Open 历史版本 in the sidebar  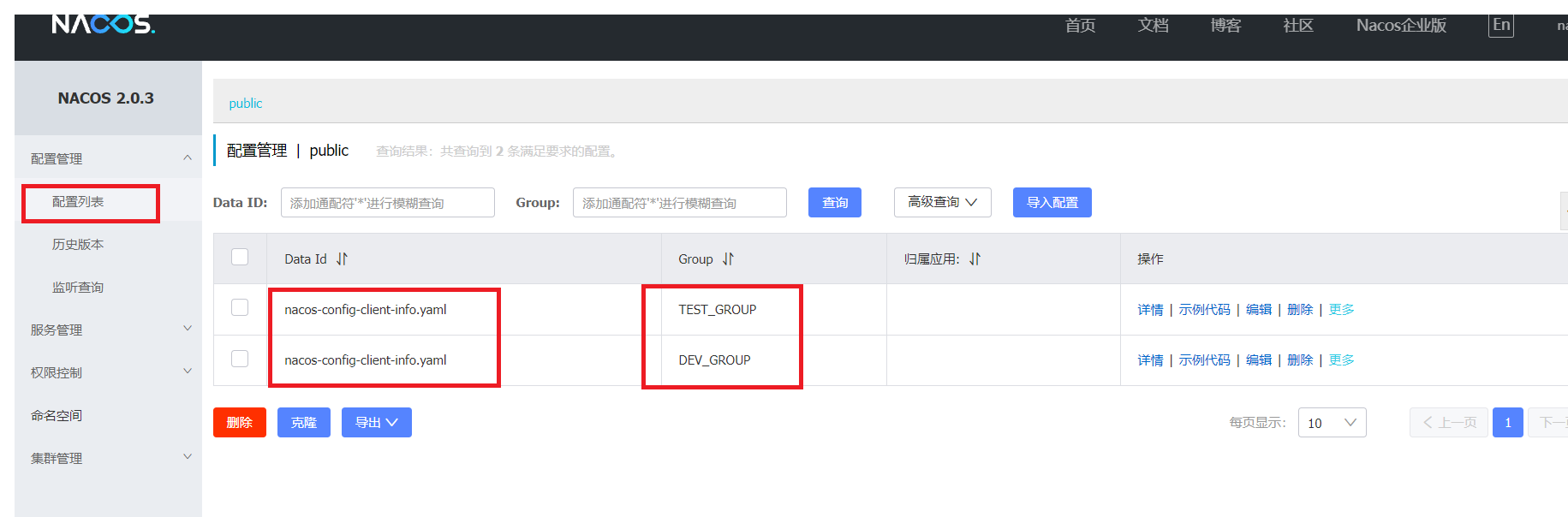78,244
